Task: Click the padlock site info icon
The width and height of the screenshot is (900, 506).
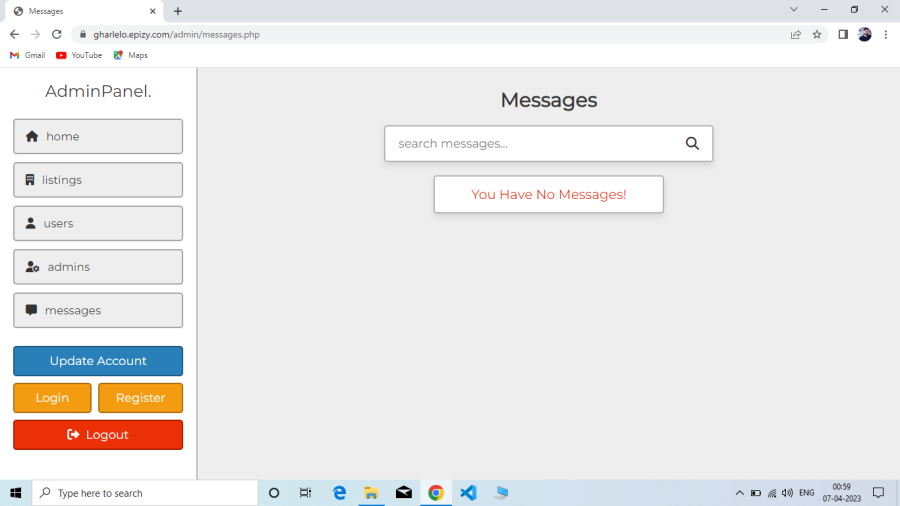Action: [83, 34]
